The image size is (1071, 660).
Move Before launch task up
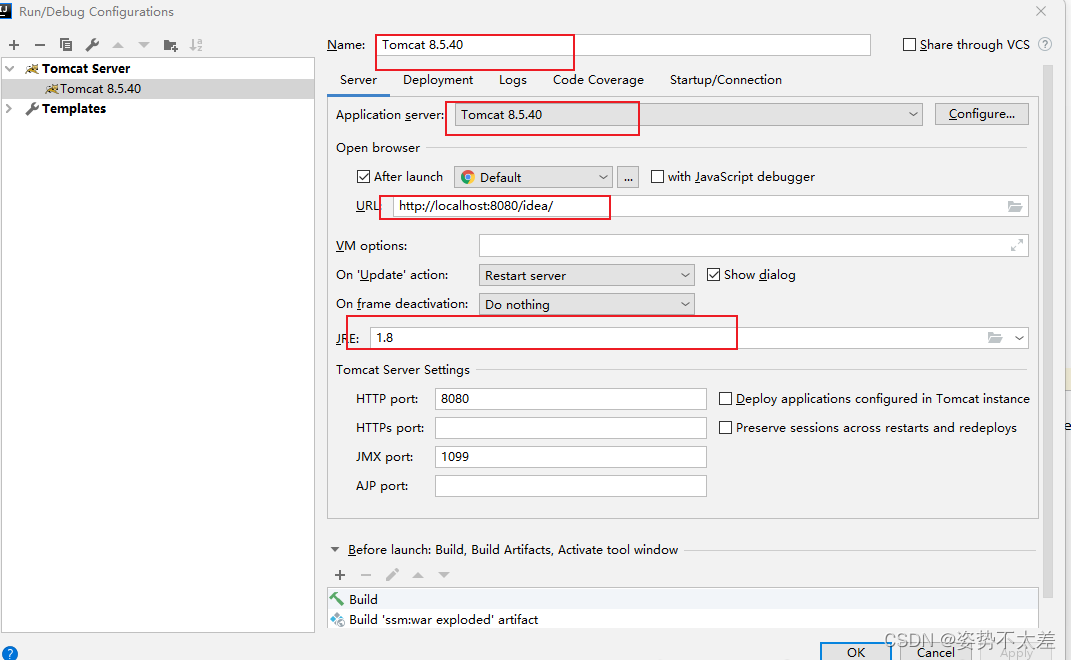click(418, 575)
